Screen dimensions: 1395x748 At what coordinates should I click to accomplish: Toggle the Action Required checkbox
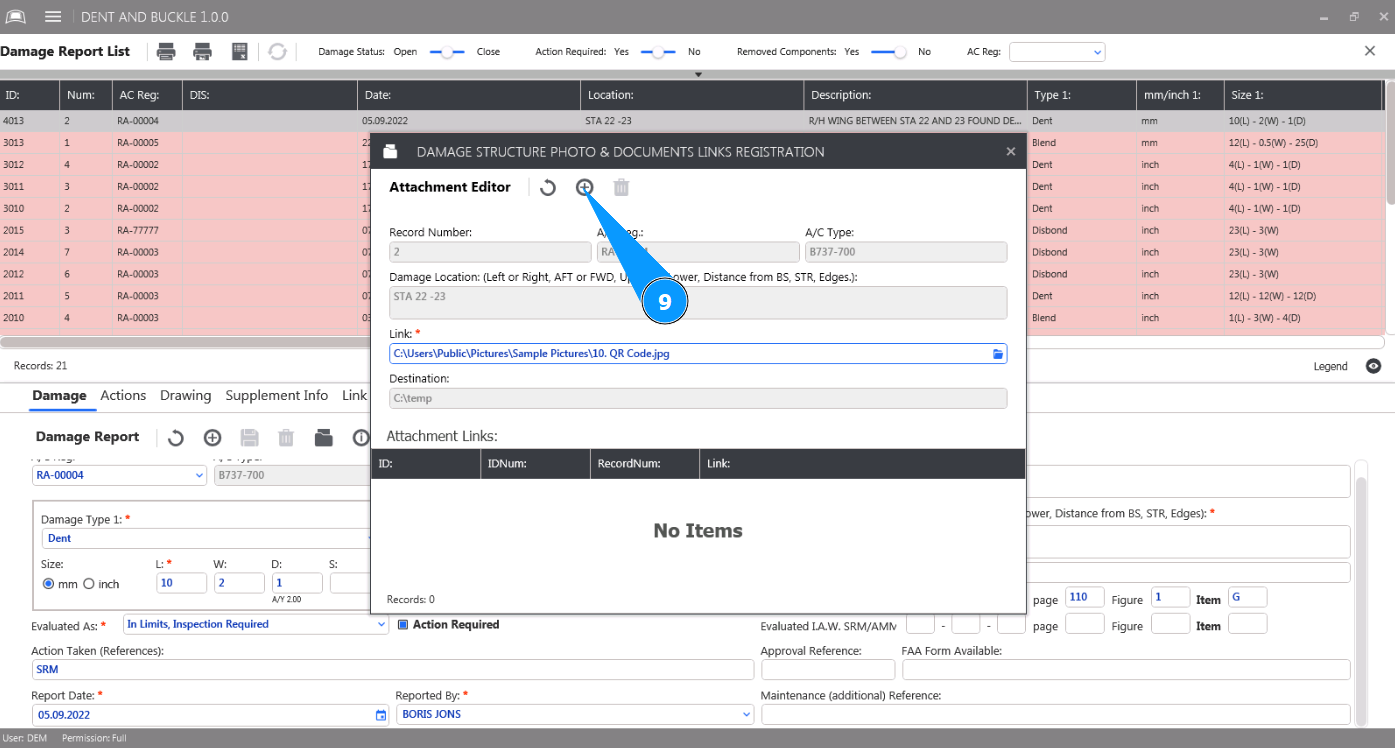[x=403, y=624]
